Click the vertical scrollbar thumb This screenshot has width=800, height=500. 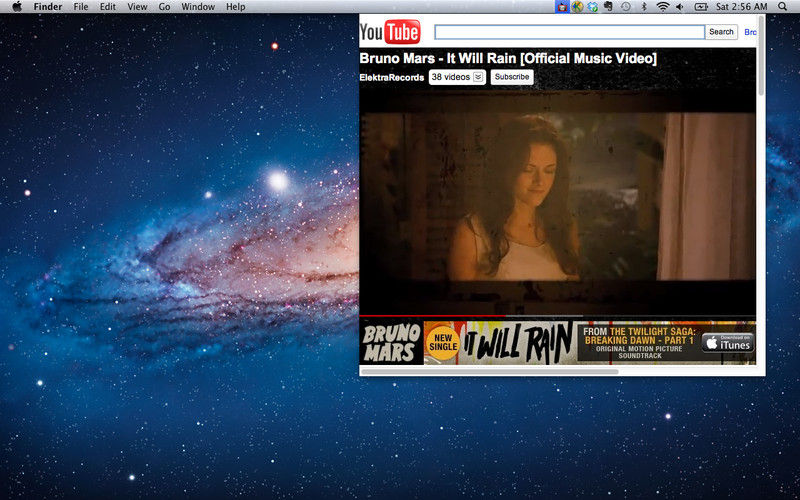pyautogui.click(x=761, y=55)
